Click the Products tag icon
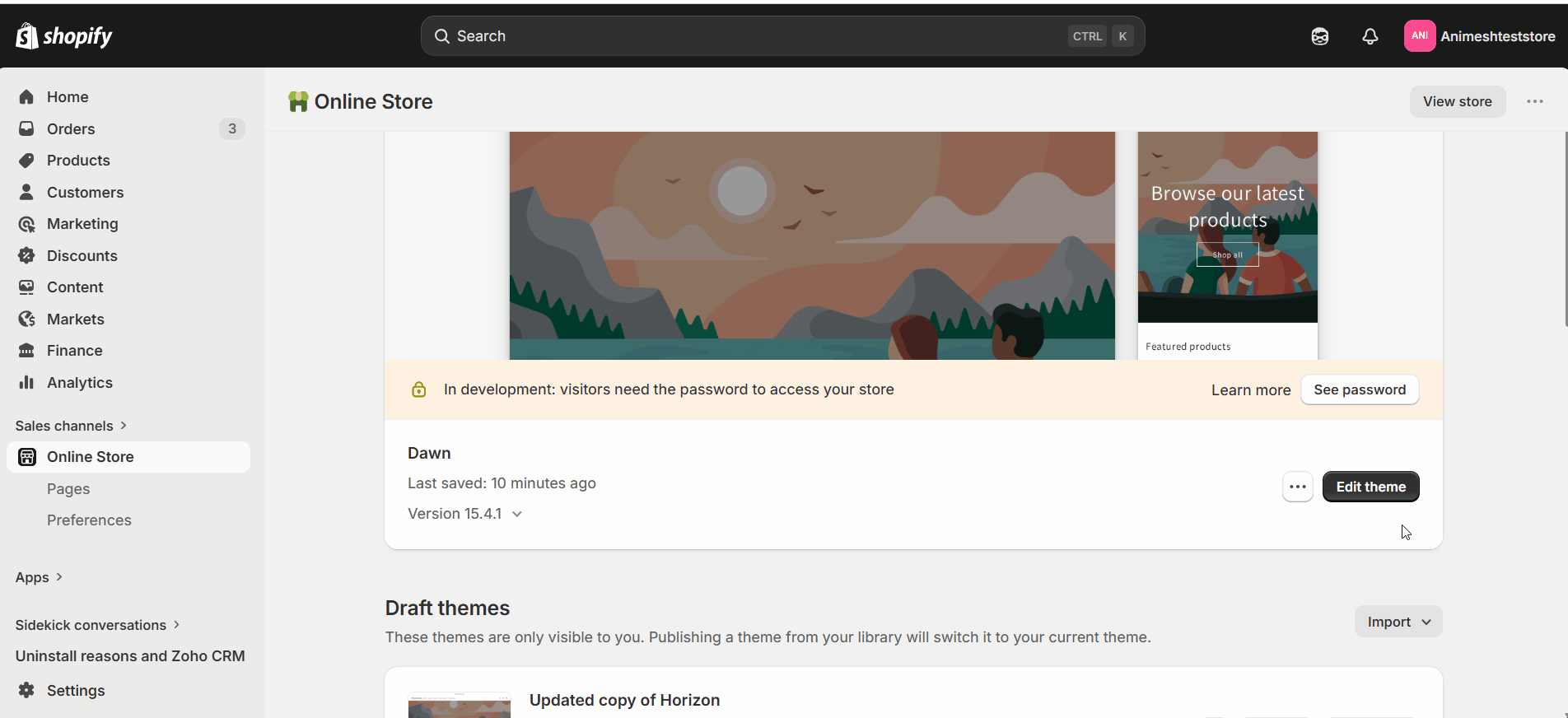Image resolution: width=1568 pixels, height=718 pixels. tap(26, 161)
